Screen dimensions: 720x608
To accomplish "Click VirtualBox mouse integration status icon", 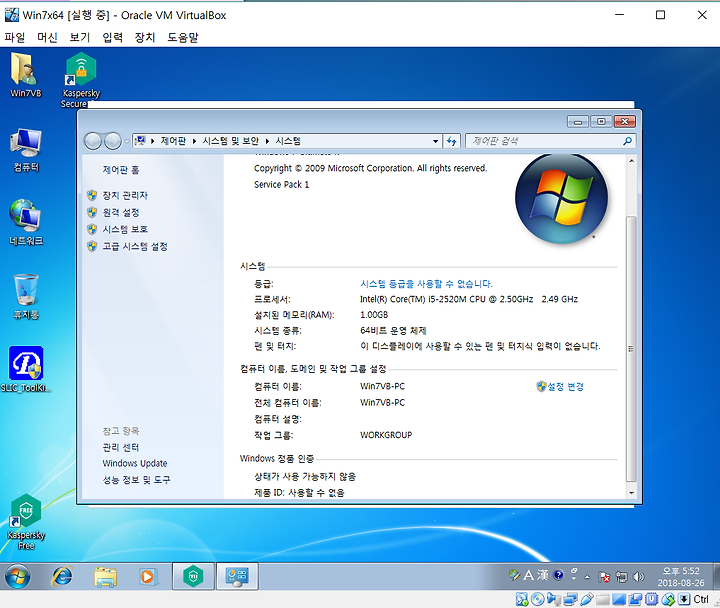I will click(668, 599).
